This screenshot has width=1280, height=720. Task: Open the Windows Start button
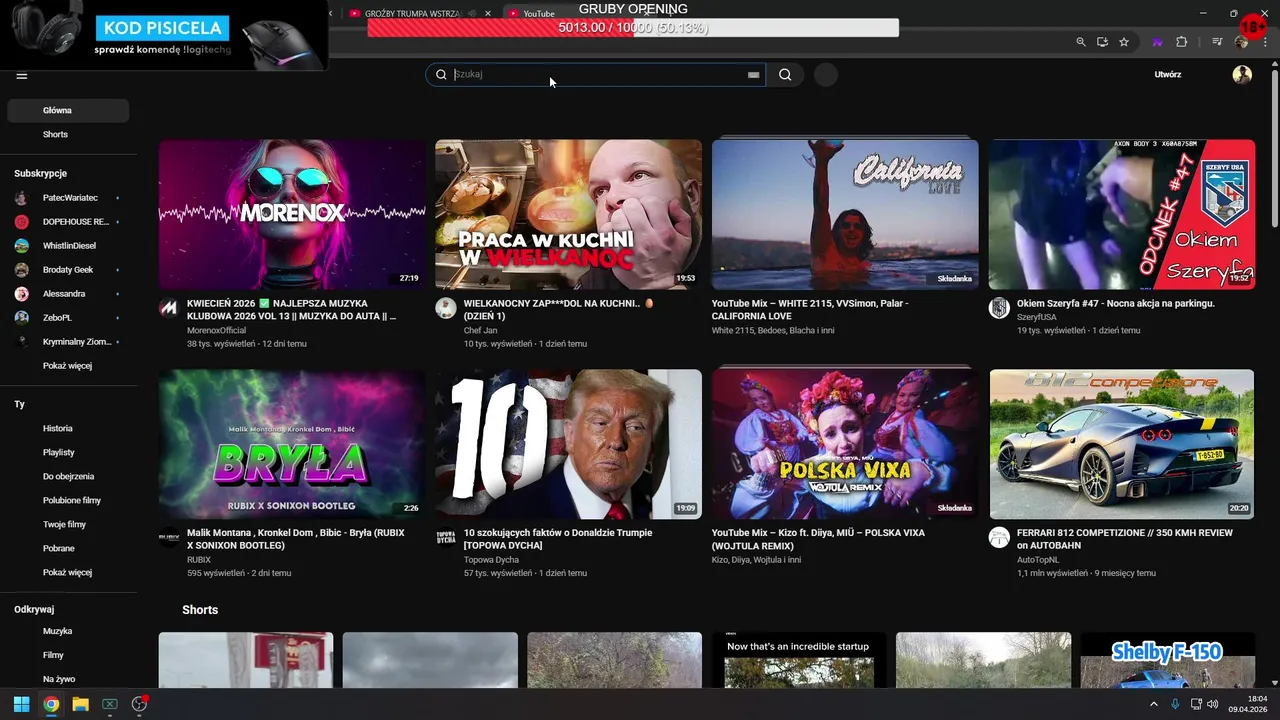pyautogui.click(x=21, y=704)
